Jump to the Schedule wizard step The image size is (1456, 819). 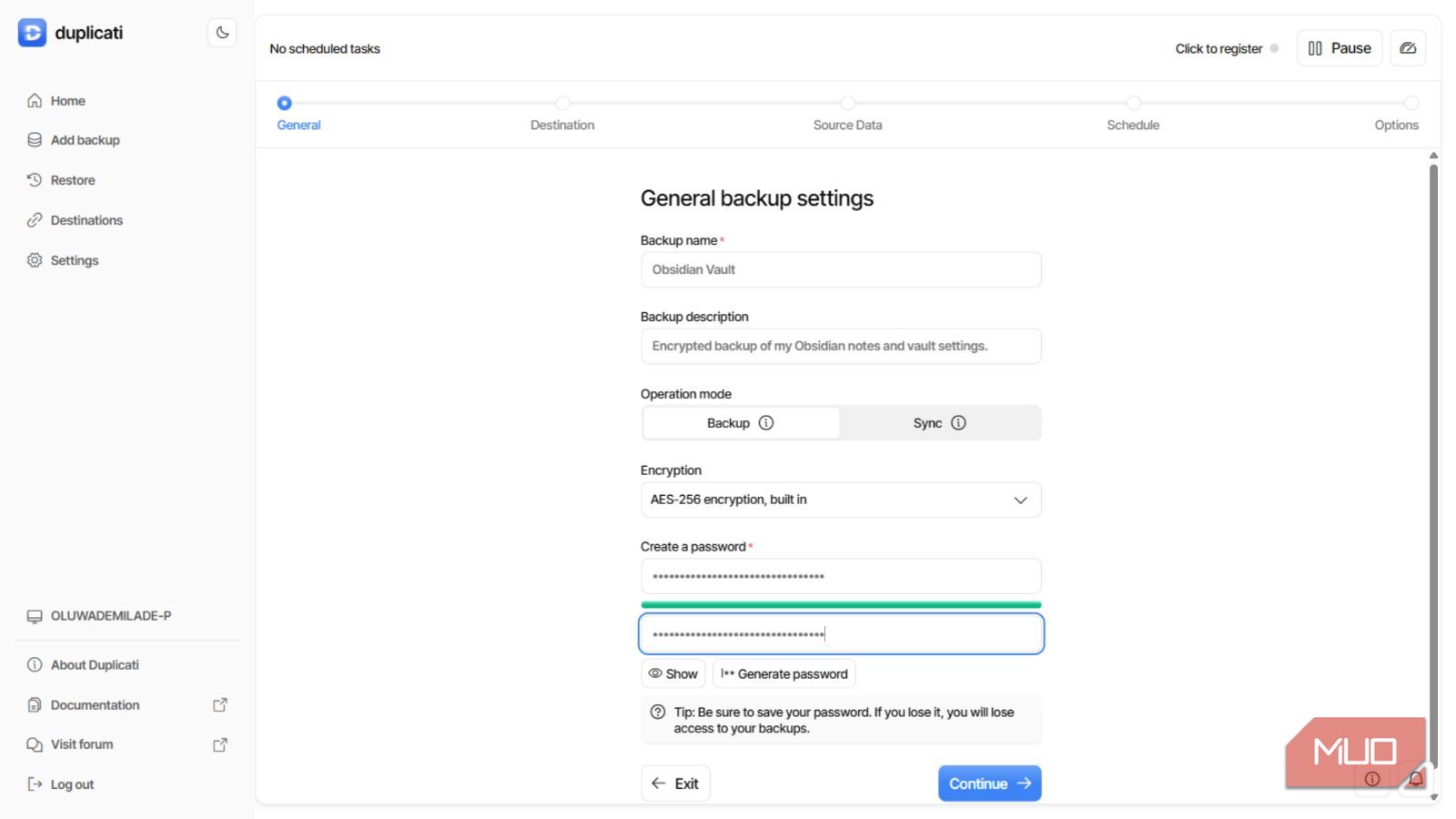(x=1133, y=115)
